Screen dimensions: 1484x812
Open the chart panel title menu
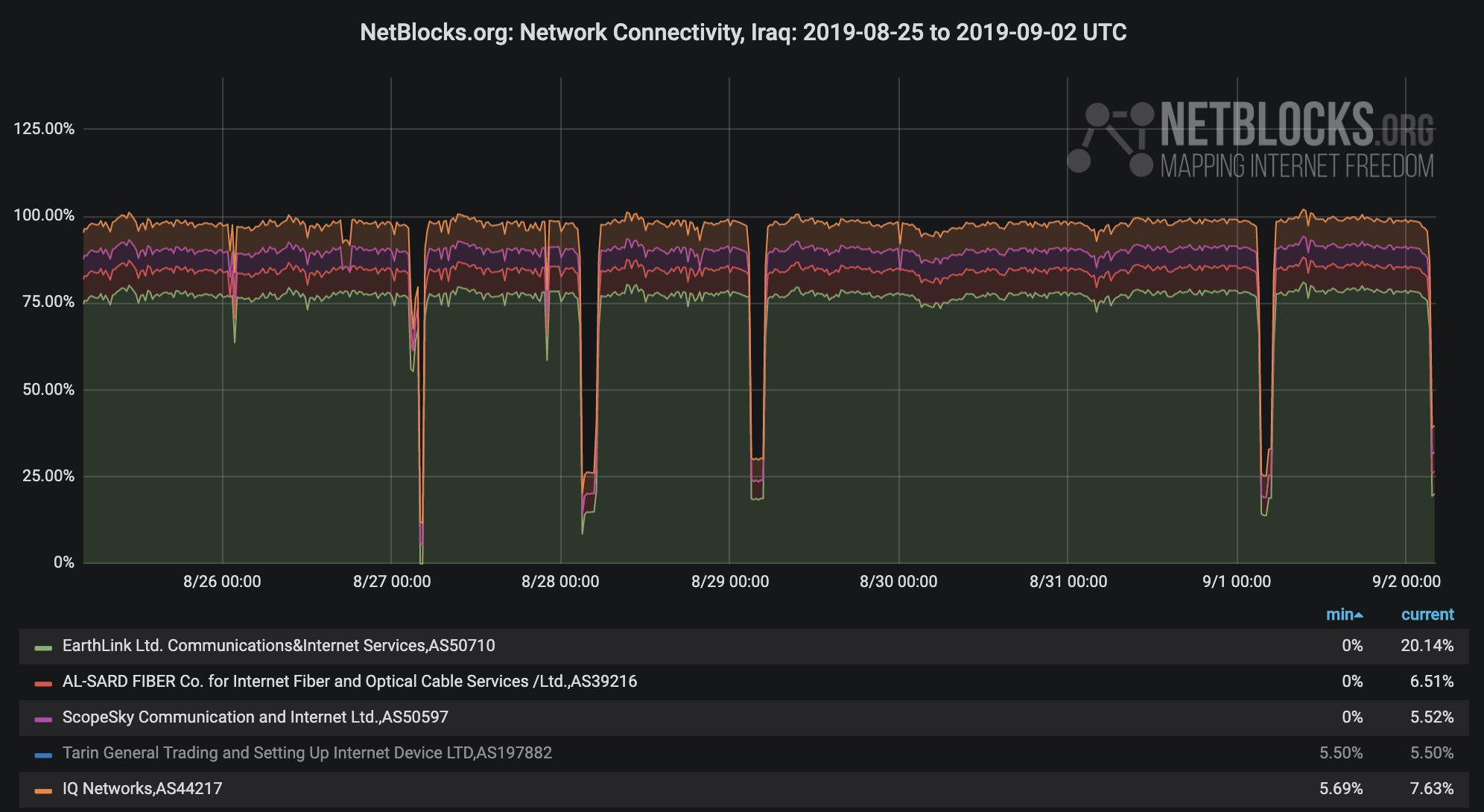(743, 32)
